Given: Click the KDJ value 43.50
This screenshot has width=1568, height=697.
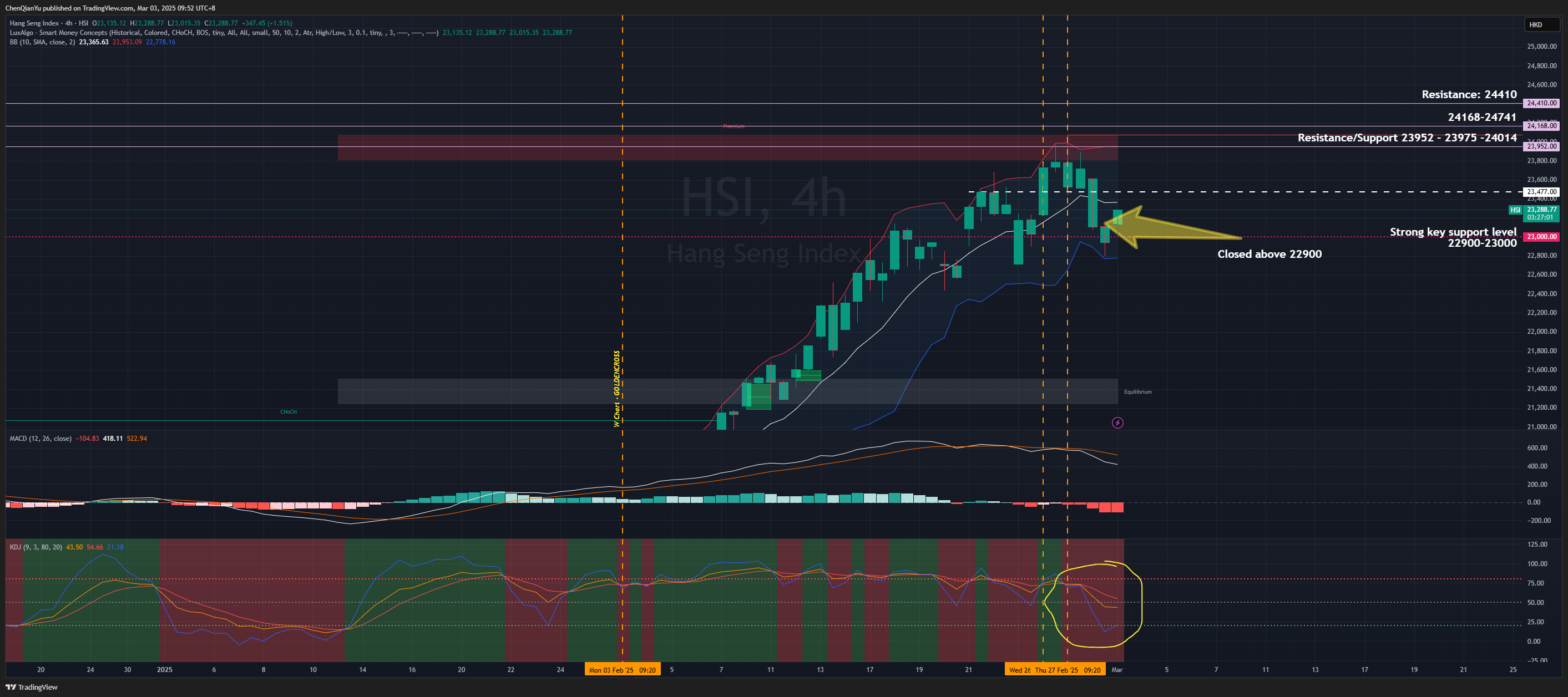Looking at the screenshot, I should 74,547.
